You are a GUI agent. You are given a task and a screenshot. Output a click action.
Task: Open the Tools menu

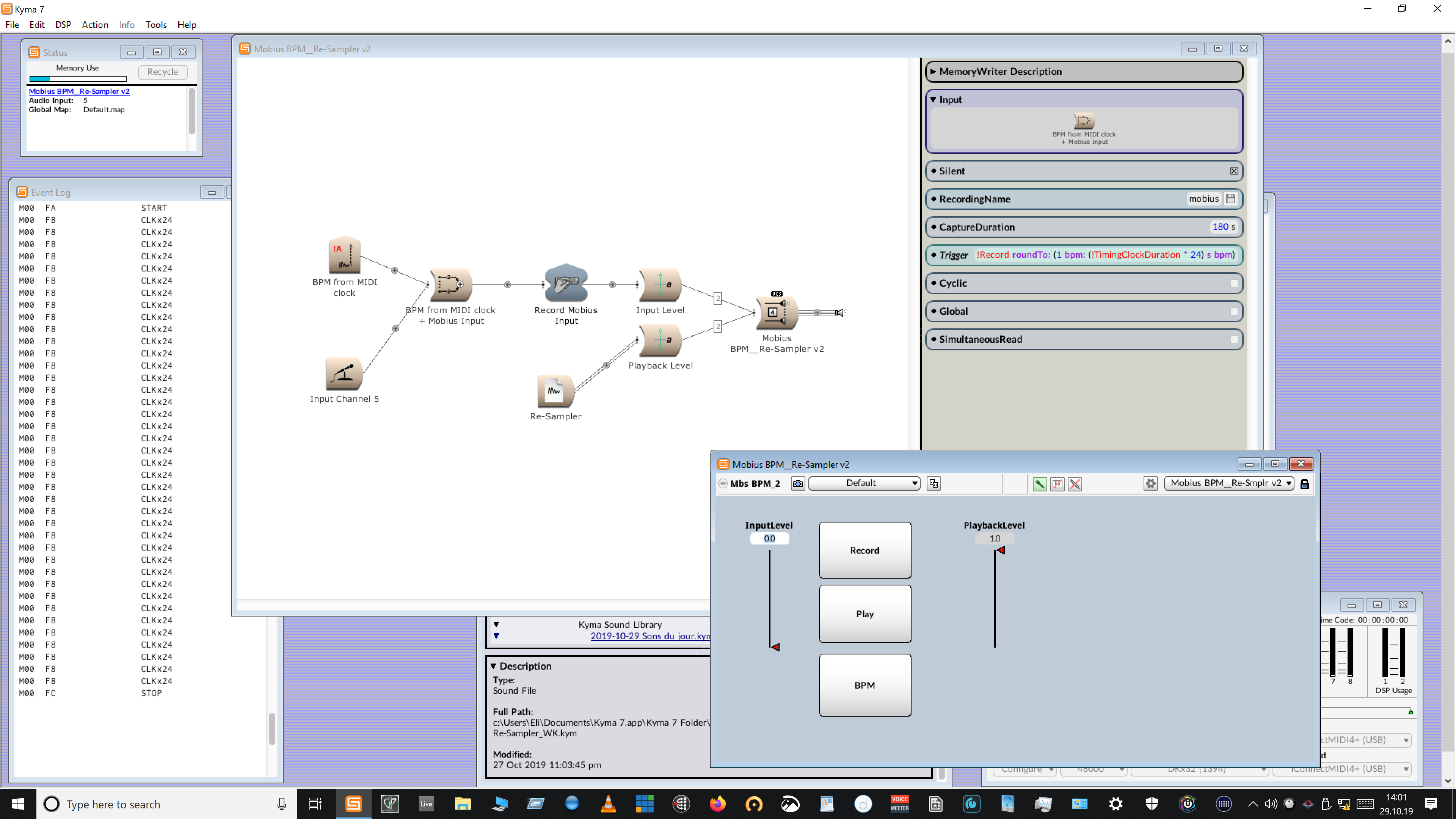point(155,25)
